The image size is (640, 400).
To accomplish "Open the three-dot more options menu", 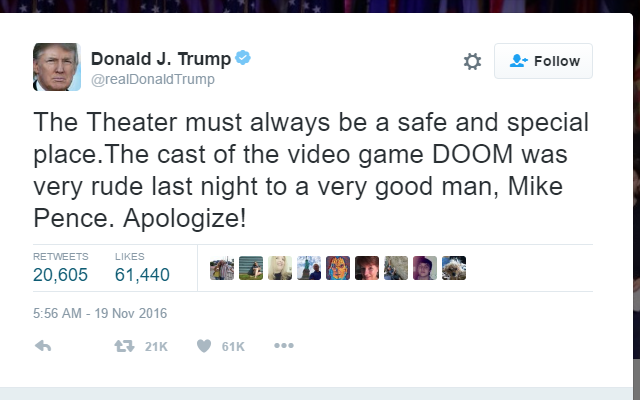I will pos(284,346).
